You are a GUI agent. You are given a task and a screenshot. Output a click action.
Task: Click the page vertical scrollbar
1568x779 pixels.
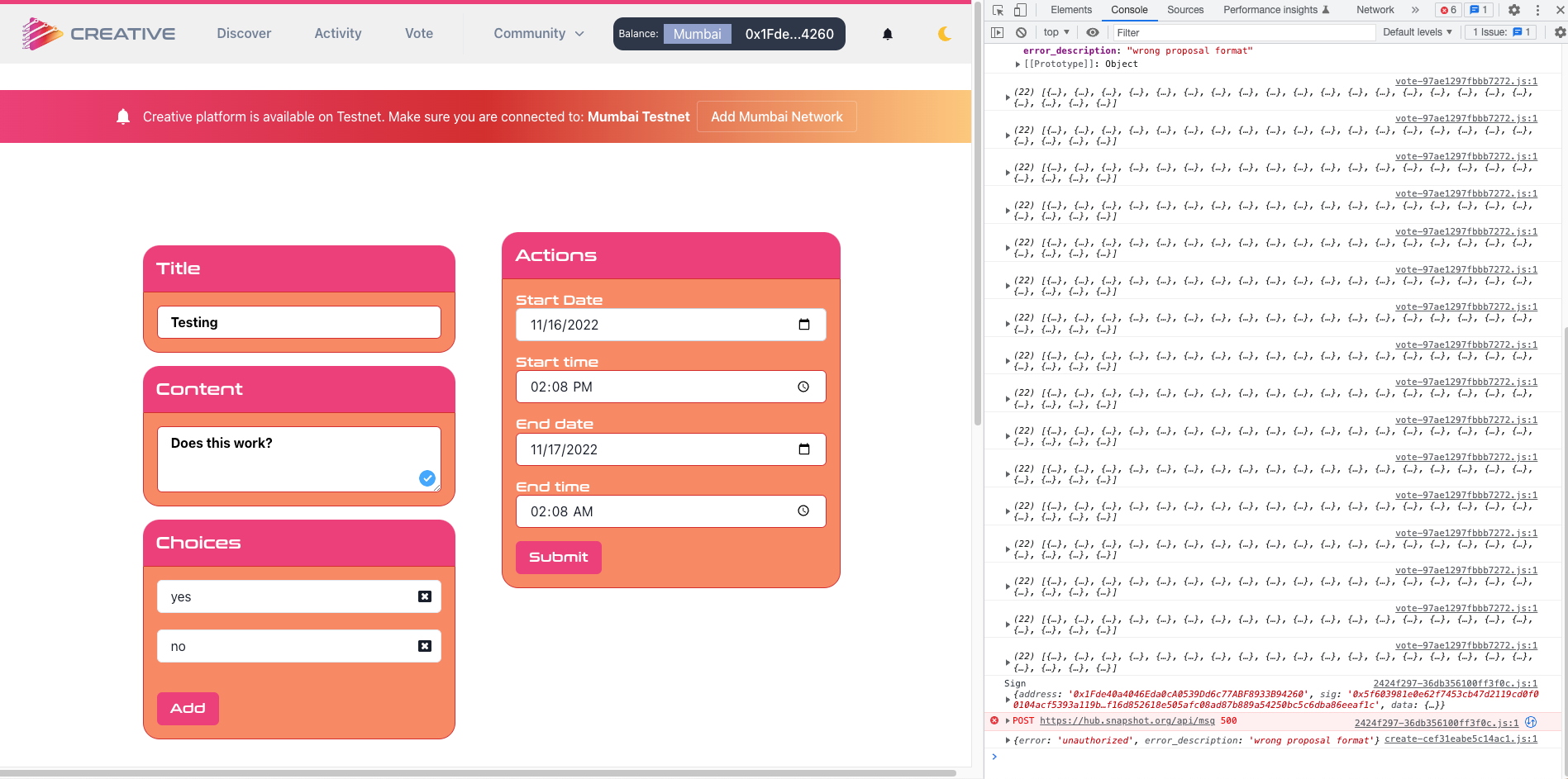click(978, 215)
